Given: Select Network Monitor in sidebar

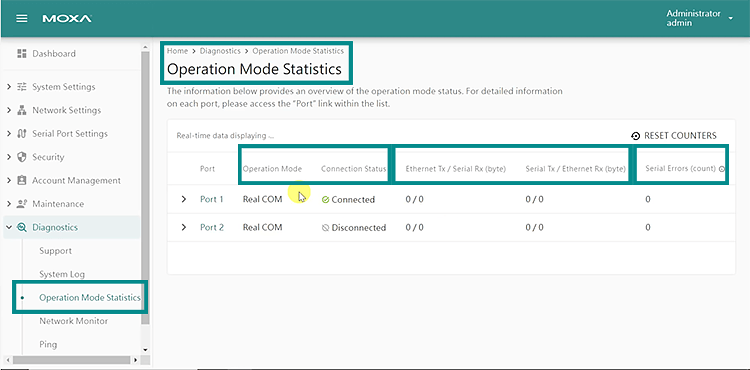Looking at the screenshot, I should 74,321.
